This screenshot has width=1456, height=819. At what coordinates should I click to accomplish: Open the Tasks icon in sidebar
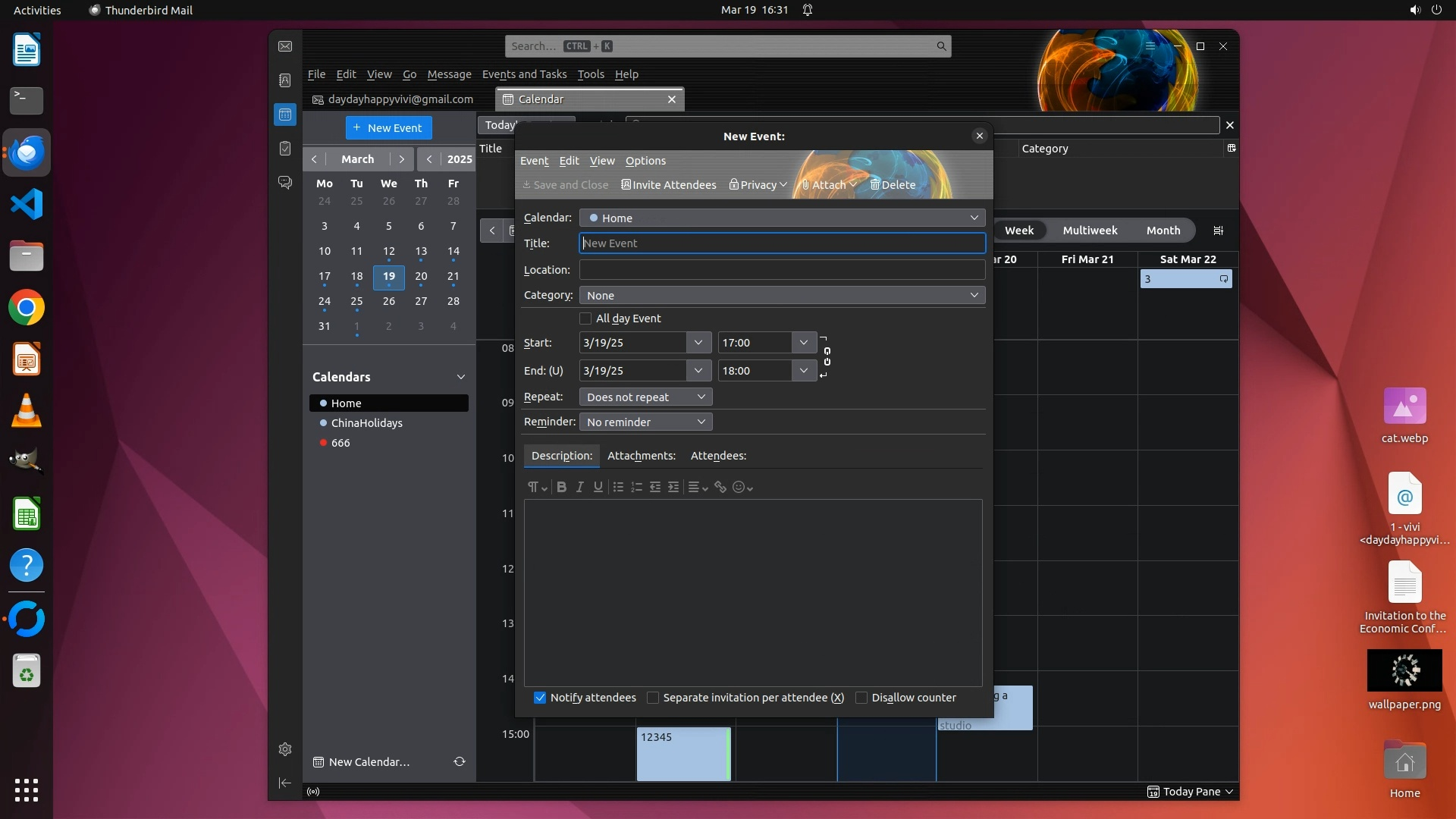(x=285, y=149)
